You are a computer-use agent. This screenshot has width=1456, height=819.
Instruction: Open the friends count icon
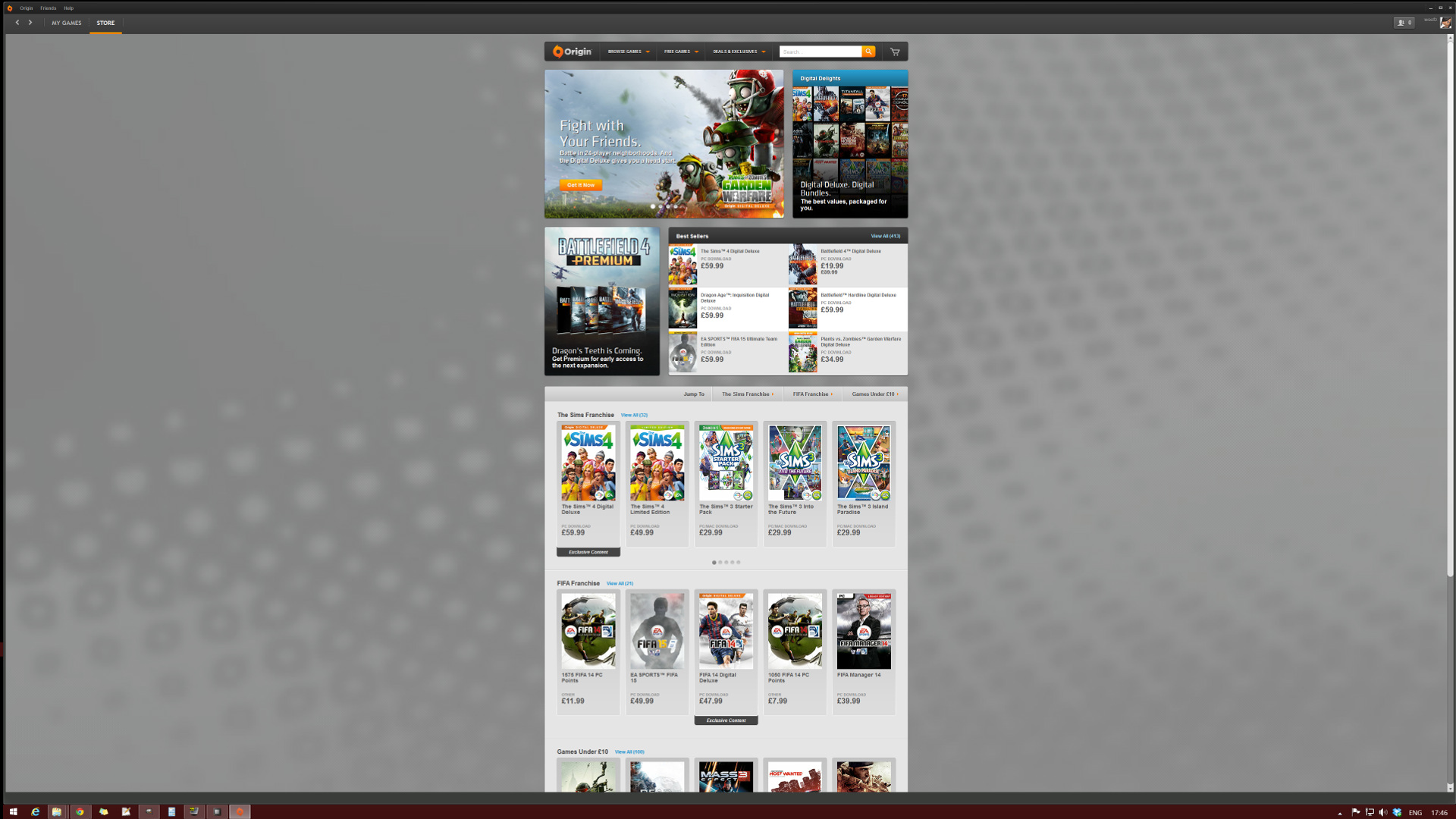pos(1404,23)
